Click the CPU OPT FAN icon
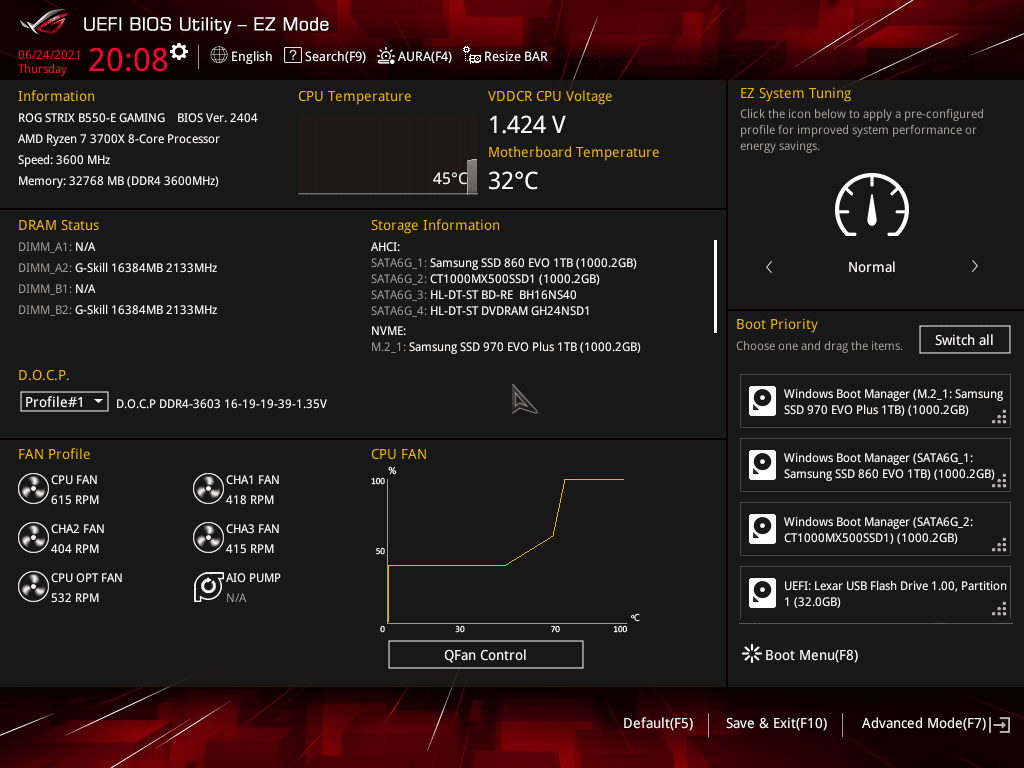 (x=33, y=587)
